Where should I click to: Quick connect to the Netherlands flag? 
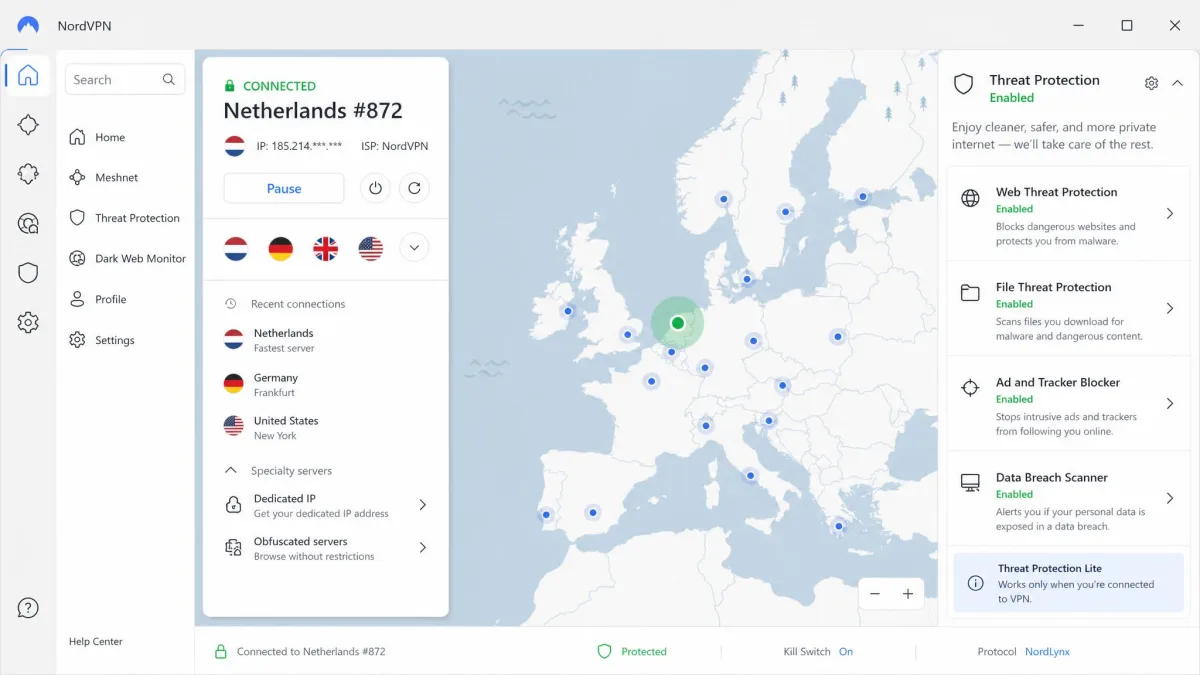point(236,248)
